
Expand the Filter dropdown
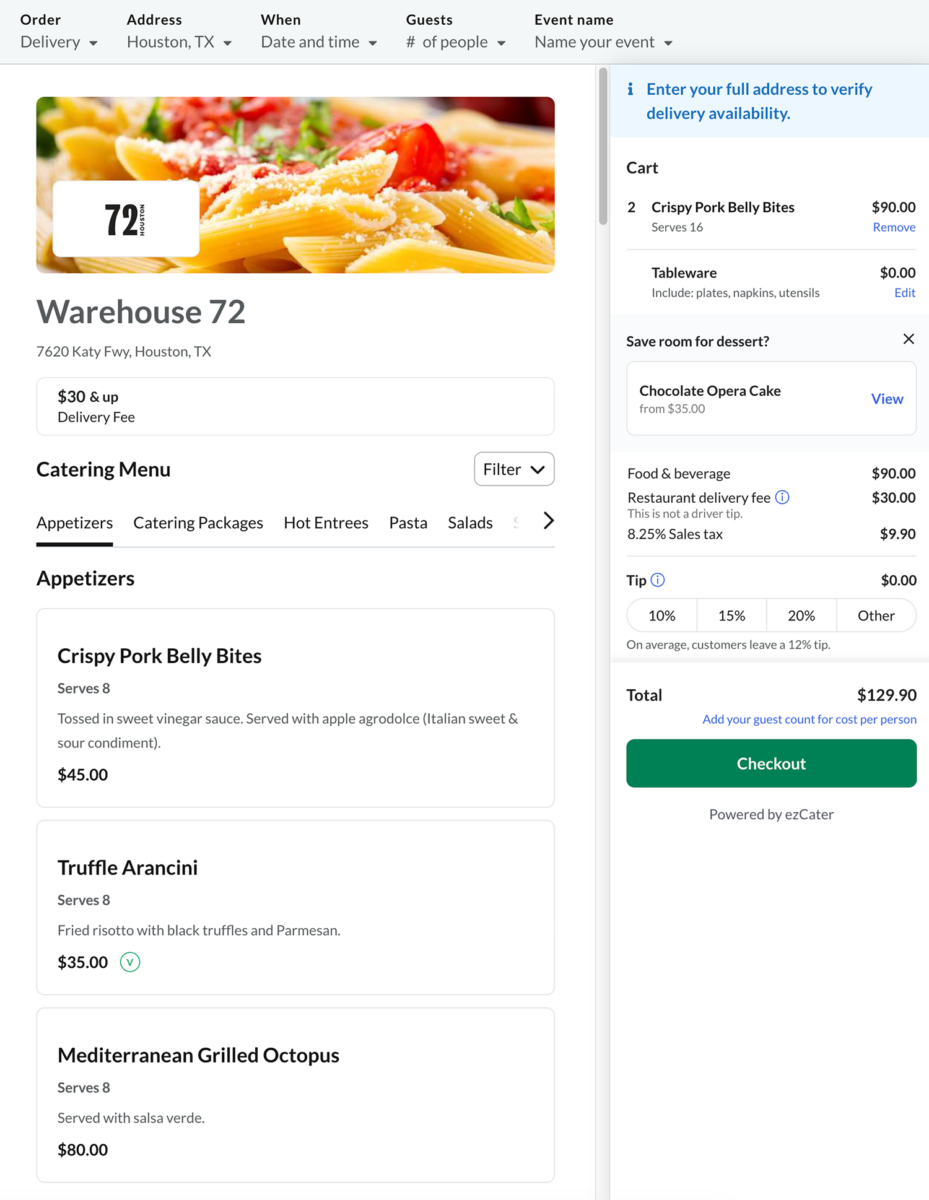click(x=514, y=469)
